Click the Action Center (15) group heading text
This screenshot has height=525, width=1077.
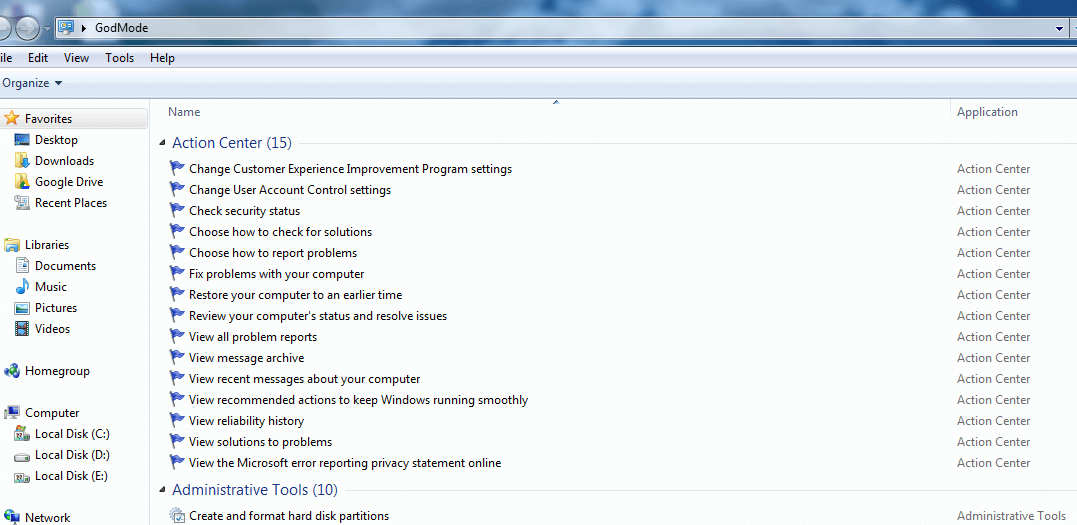click(231, 143)
